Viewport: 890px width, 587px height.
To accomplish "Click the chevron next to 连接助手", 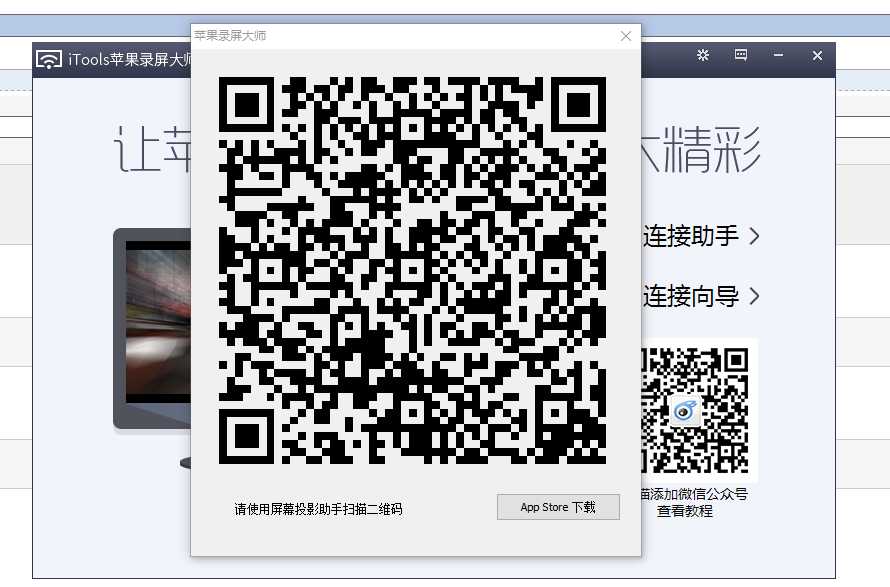I will [x=754, y=236].
